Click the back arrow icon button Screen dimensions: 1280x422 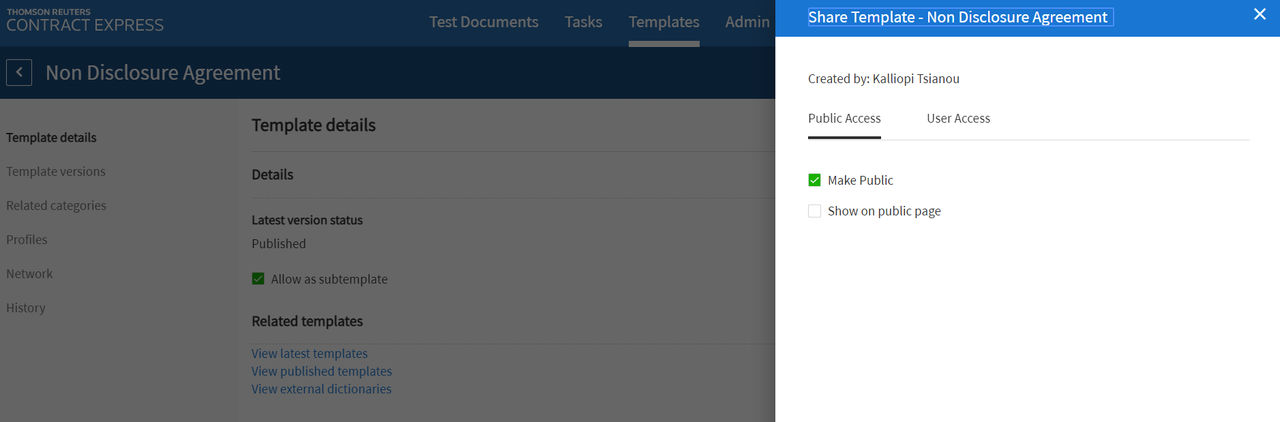19,73
